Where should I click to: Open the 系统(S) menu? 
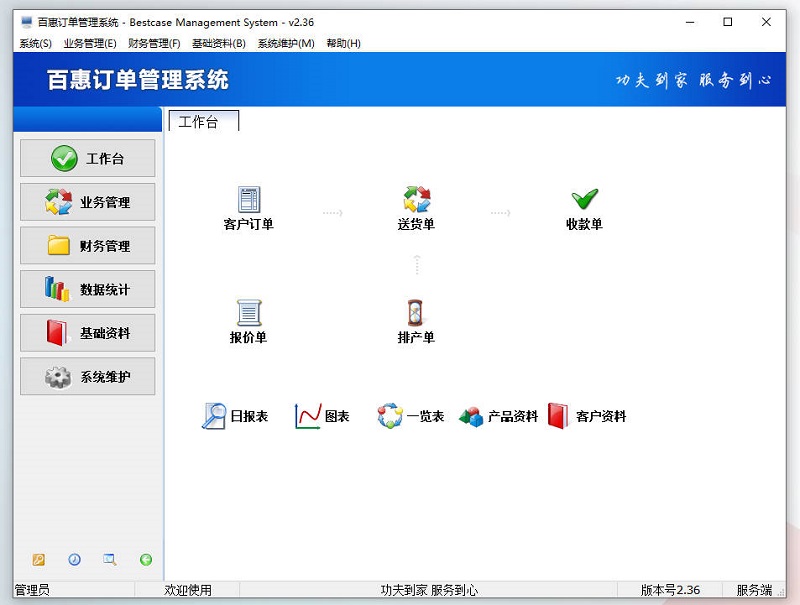(35, 43)
